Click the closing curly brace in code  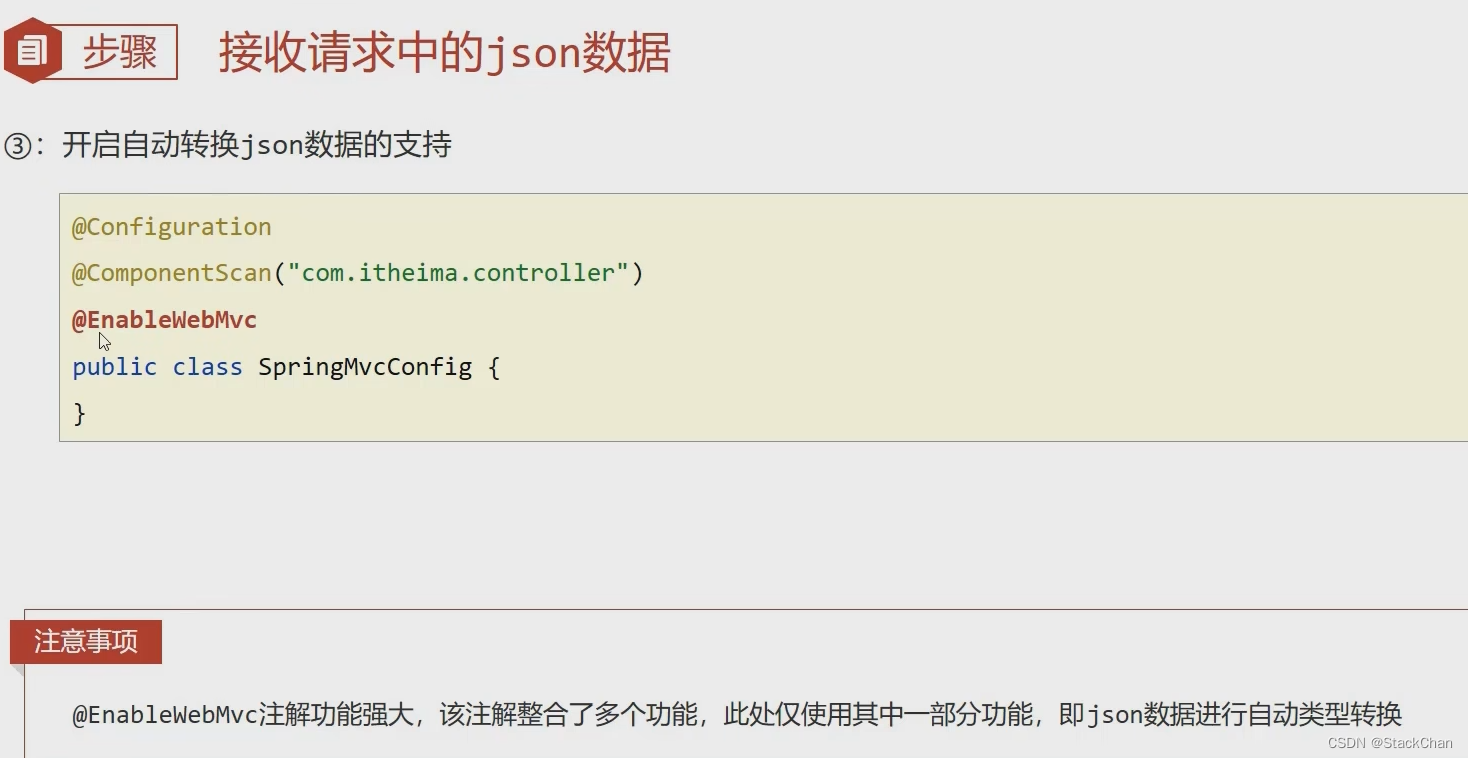[80, 413]
